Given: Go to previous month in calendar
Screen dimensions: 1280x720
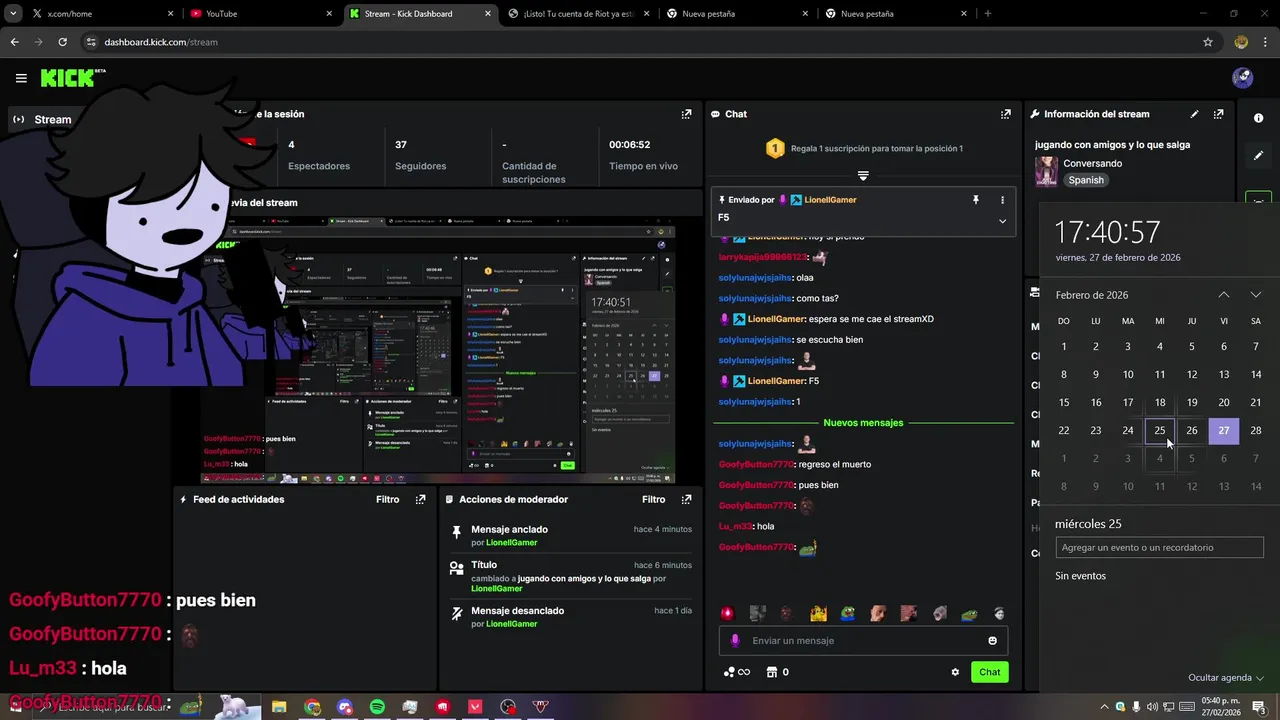Looking at the screenshot, I should point(1224,295).
